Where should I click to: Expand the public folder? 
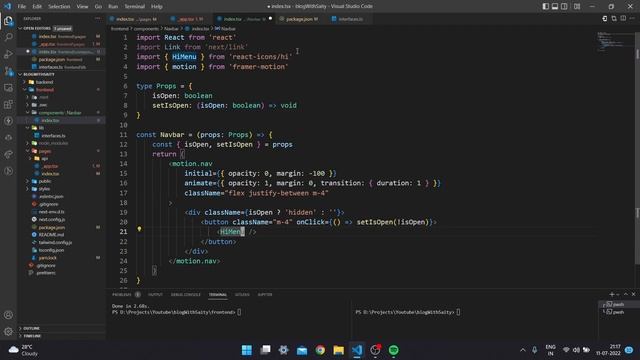pyautogui.click(x=44, y=181)
